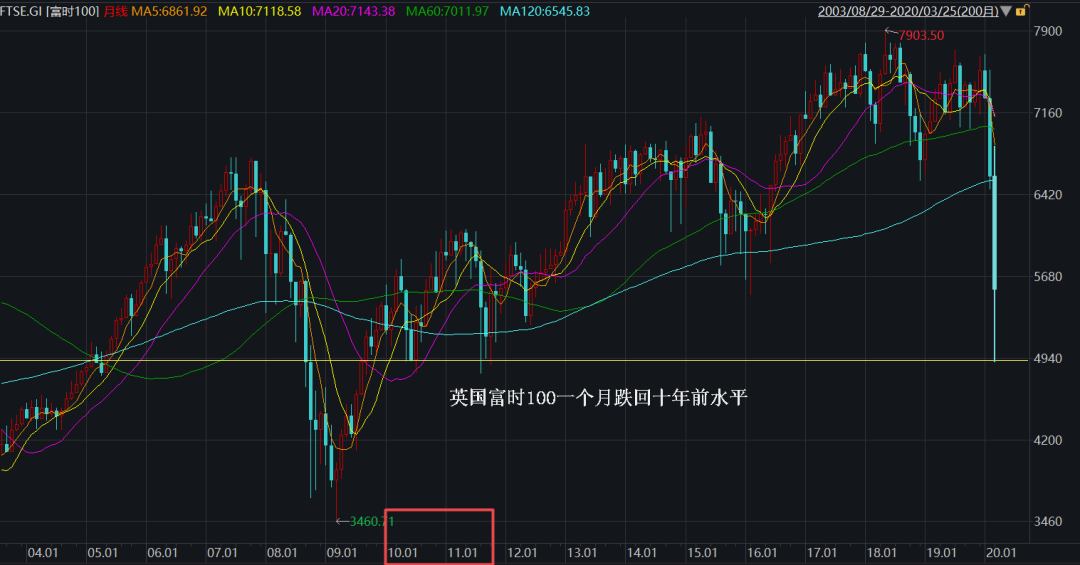This screenshot has height=565, width=1080.
Task: Click the 12.01 time axis label
Action: [x=522, y=553]
